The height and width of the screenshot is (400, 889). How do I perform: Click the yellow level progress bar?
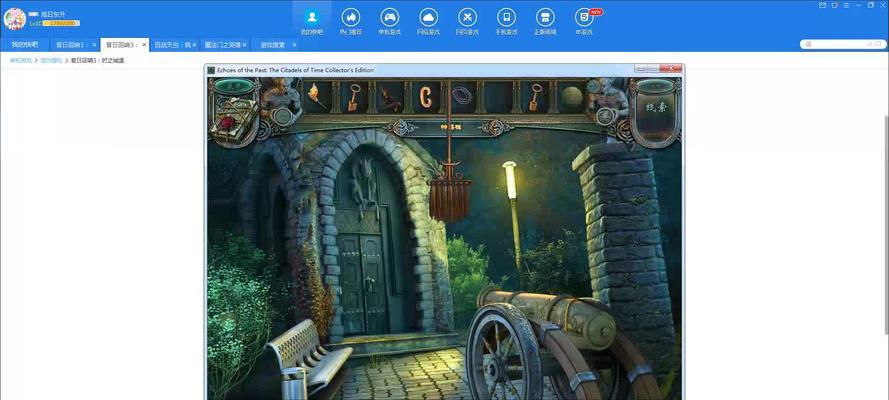tap(61, 23)
